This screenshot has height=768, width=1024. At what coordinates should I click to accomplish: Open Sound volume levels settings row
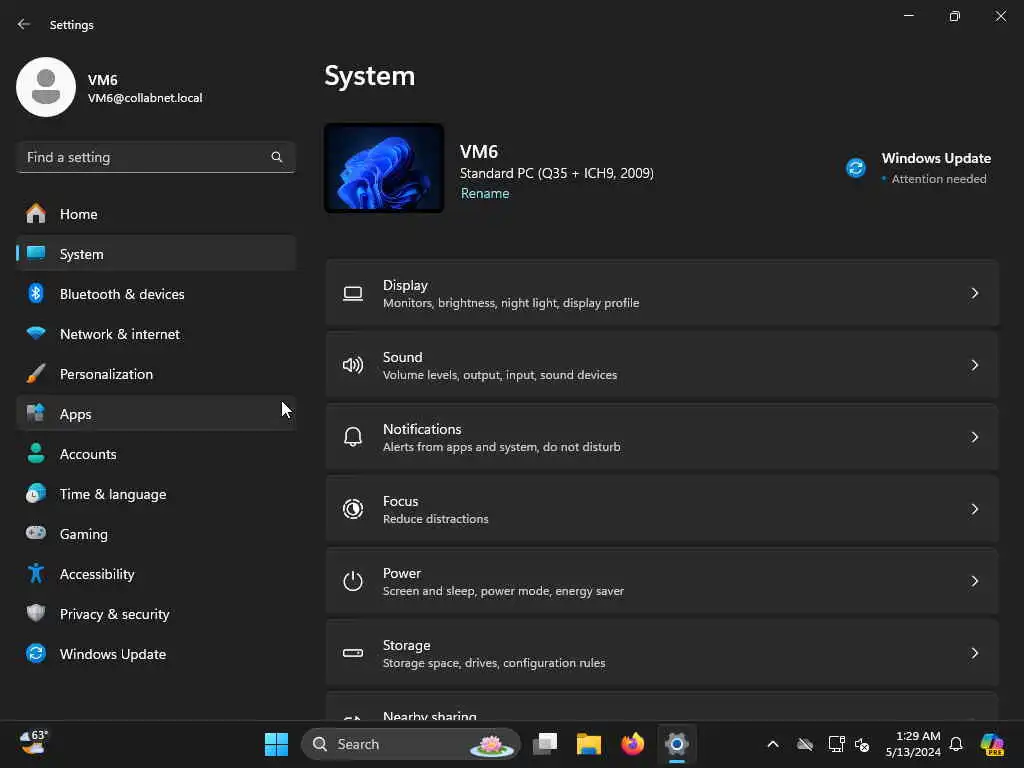pos(662,365)
